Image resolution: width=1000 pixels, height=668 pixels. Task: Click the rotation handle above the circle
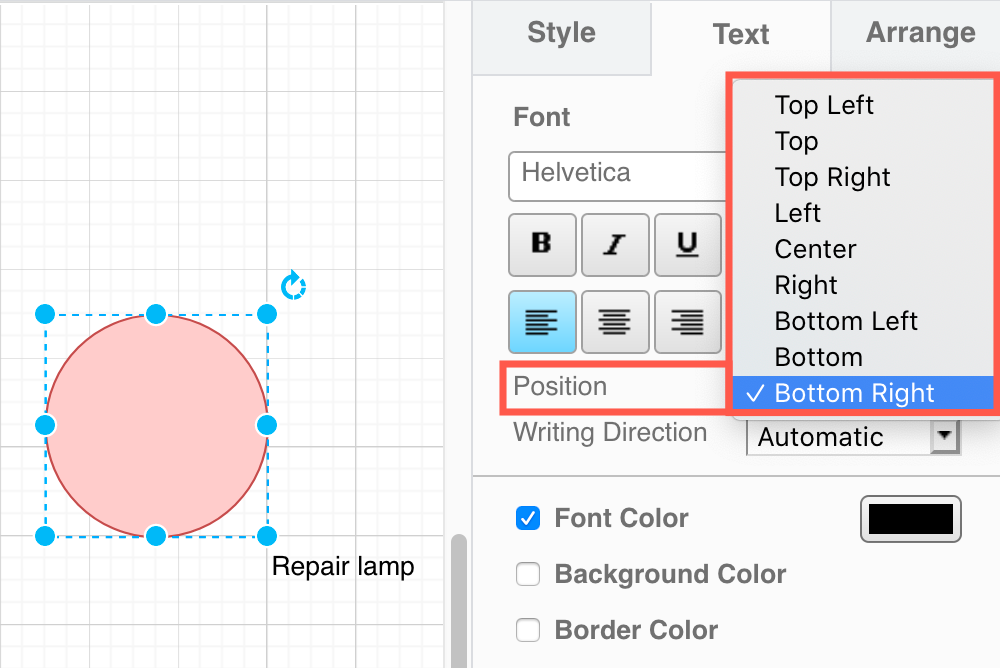[x=293, y=286]
